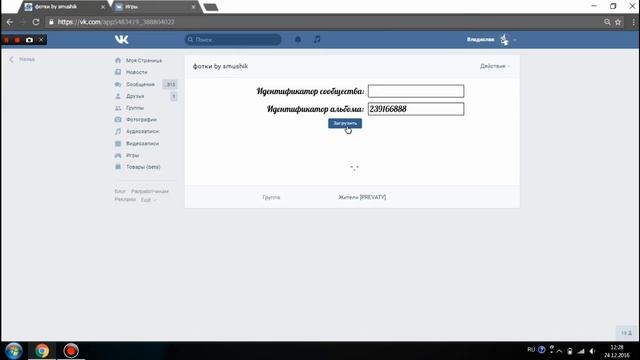Click the Разработчикам footer link

tap(149, 191)
